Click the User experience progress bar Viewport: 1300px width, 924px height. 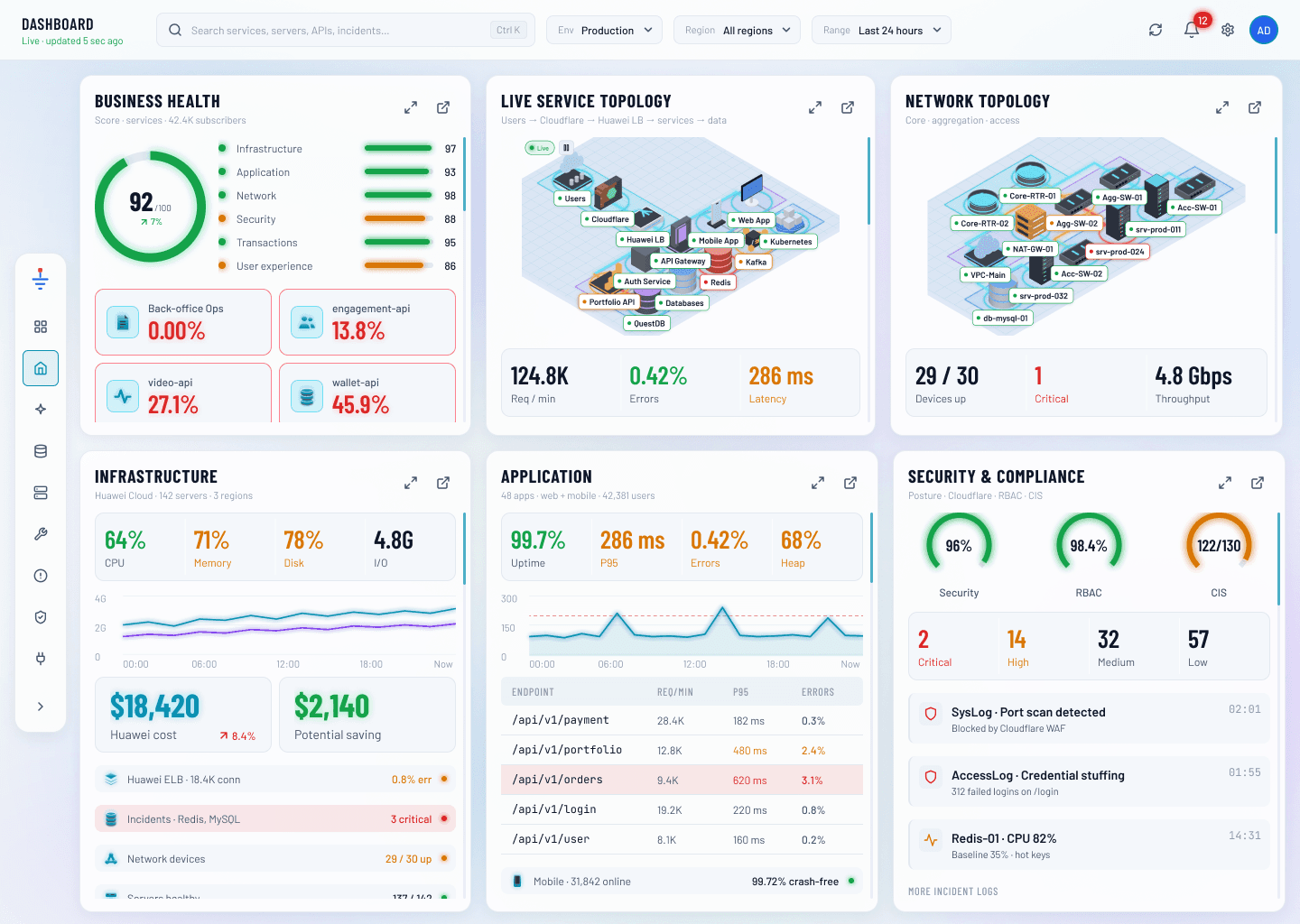tap(397, 265)
